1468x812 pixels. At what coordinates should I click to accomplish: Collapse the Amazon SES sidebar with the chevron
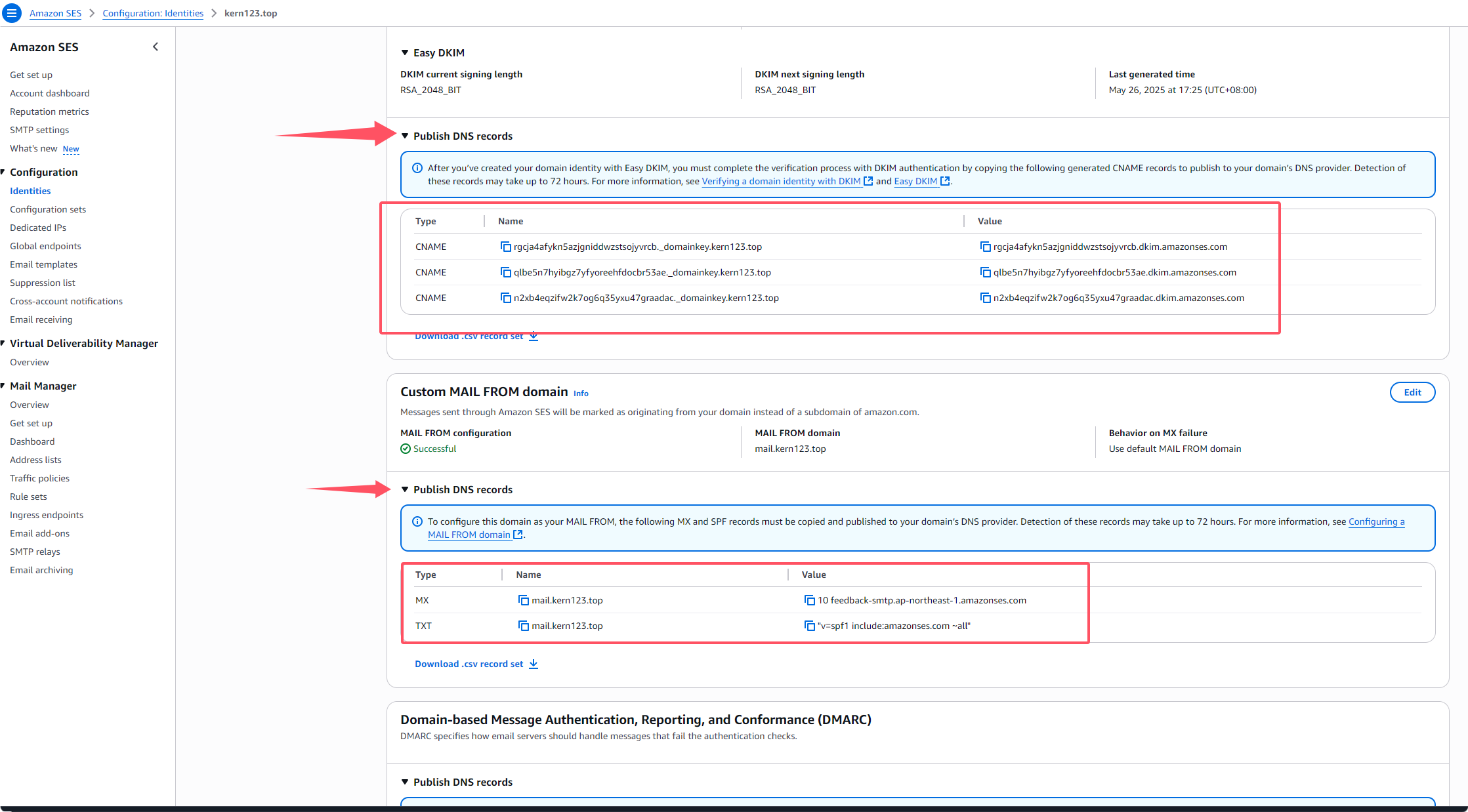[156, 47]
